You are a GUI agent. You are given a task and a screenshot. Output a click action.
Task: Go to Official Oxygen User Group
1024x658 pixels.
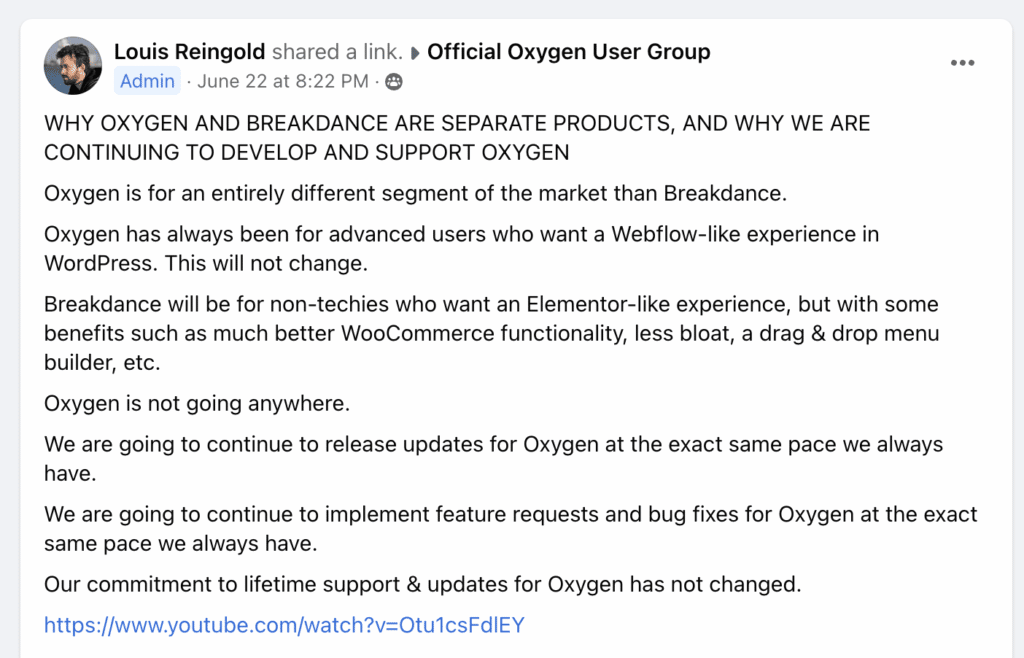(568, 52)
